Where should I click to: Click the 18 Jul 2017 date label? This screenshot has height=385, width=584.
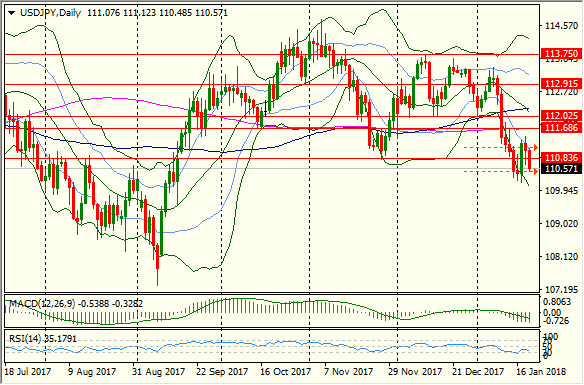click(x=28, y=372)
